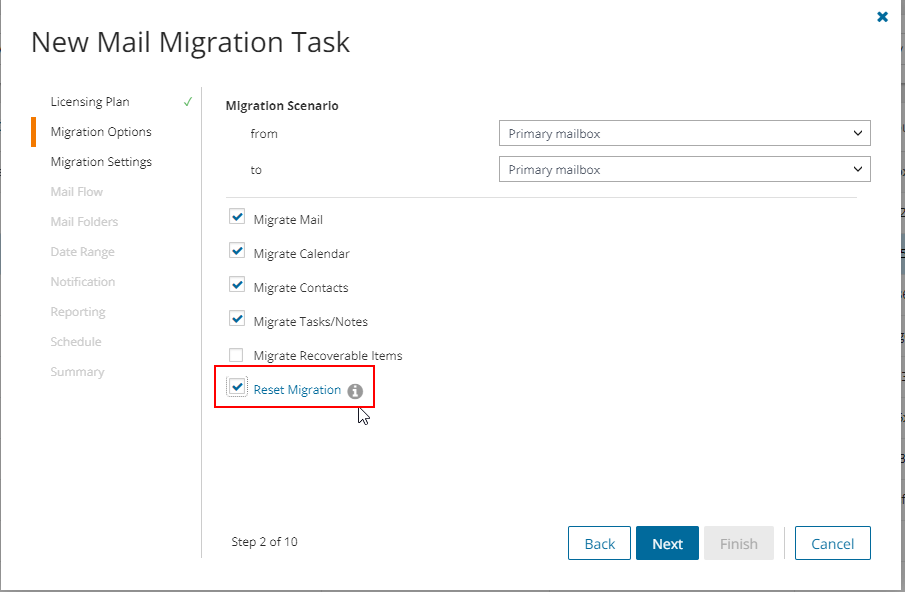Image resolution: width=905 pixels, height=592 pixels.
Task: Click the Summary step in sidebar
Action: 77,372
